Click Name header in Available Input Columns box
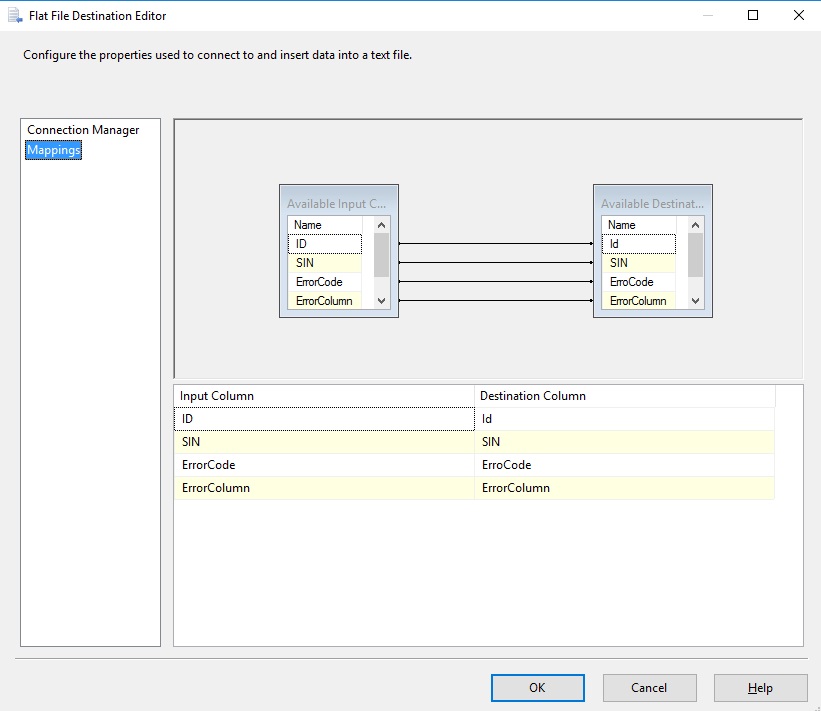This screenshot has width=821, height=711. 325,225
